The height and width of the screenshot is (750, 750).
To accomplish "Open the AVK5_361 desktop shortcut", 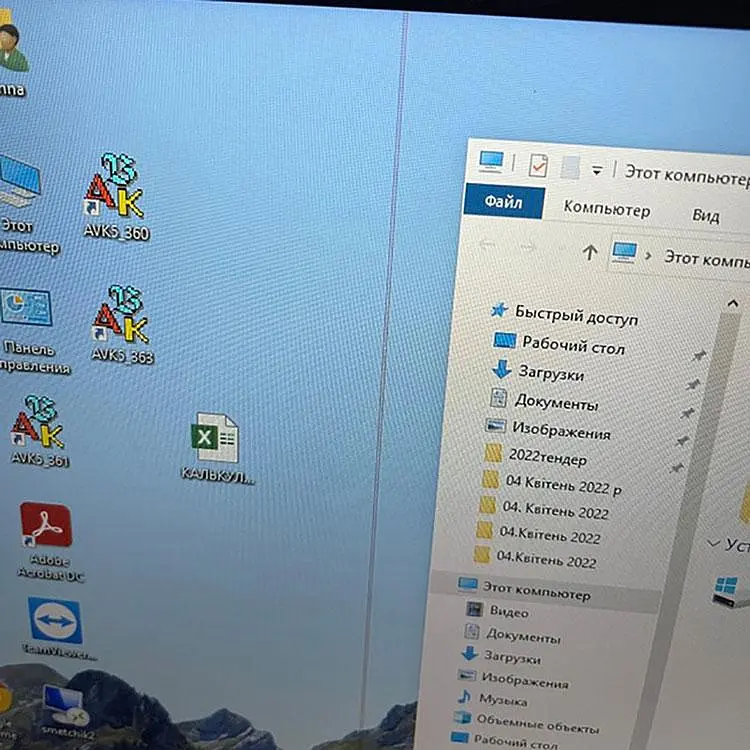I will coord(38,430).
